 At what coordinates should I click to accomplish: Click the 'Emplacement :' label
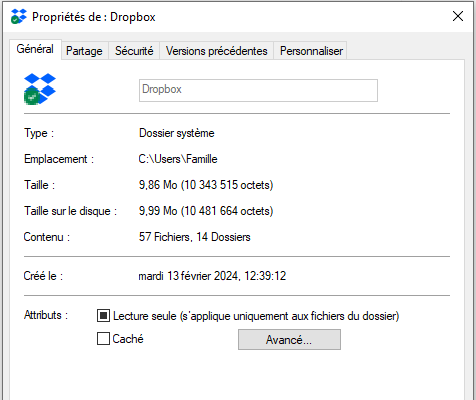(59, 159)
